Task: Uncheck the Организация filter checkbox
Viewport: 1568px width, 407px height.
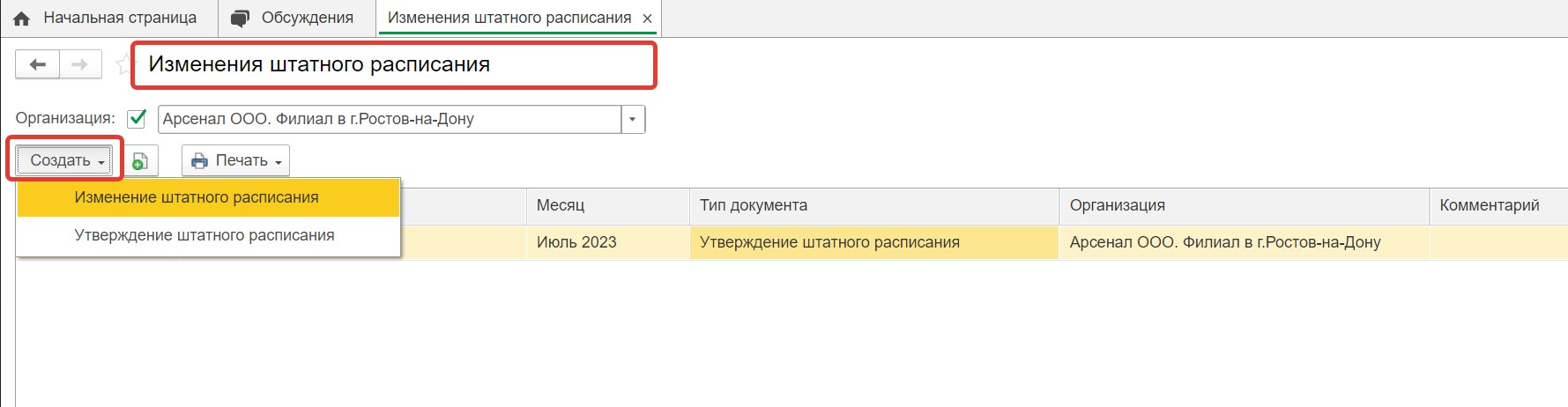Action: (137, 118)
